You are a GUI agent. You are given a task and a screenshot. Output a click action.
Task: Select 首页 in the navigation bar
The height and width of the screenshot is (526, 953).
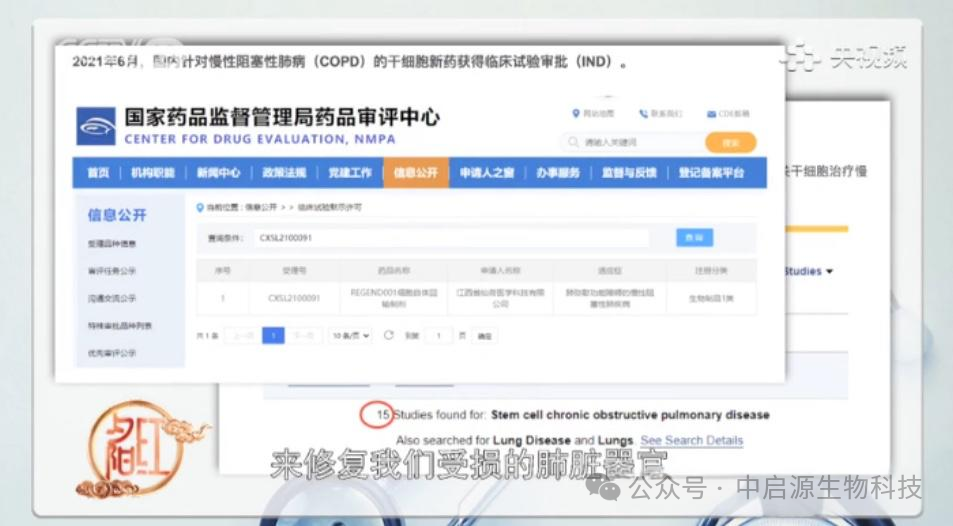point(98,173)
